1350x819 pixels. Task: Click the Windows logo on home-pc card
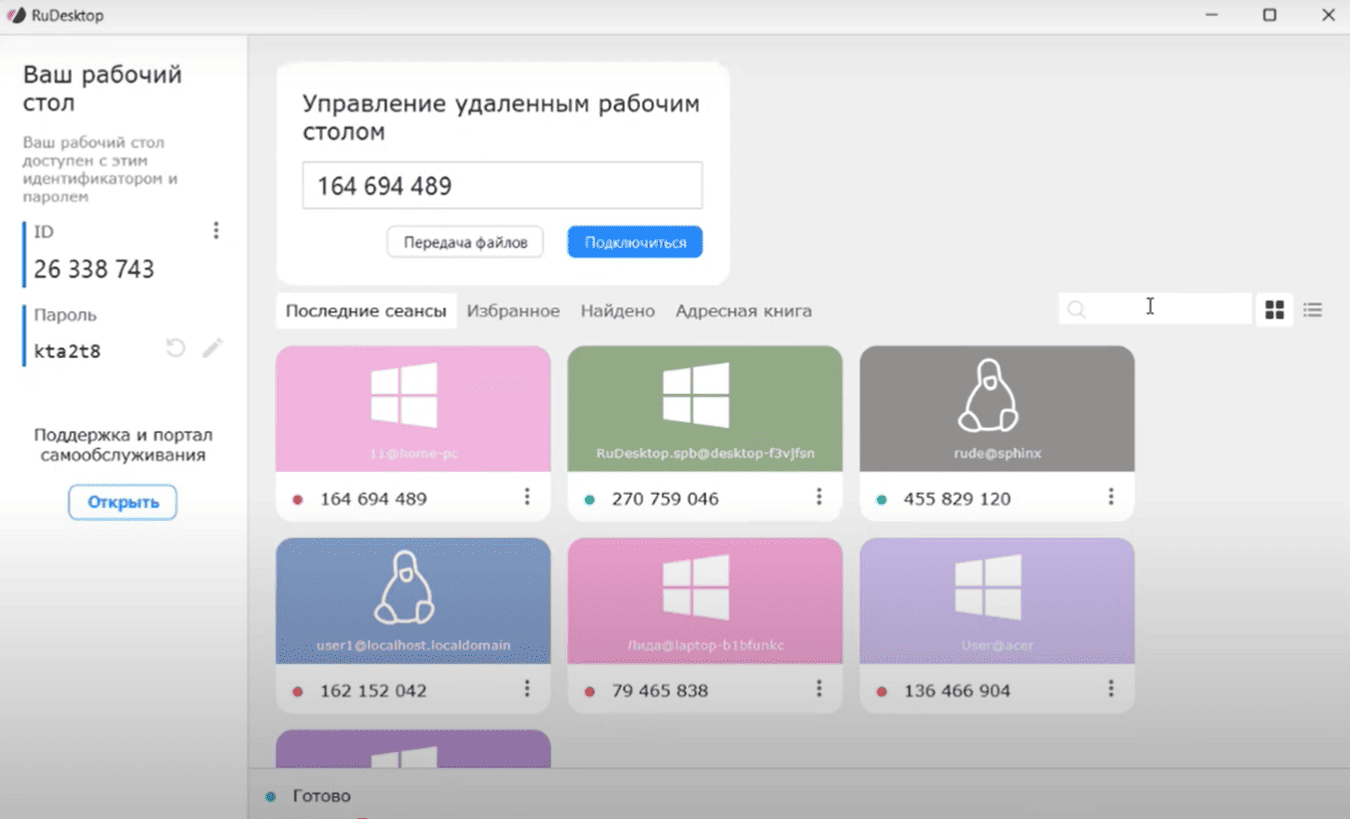(404, 396)
